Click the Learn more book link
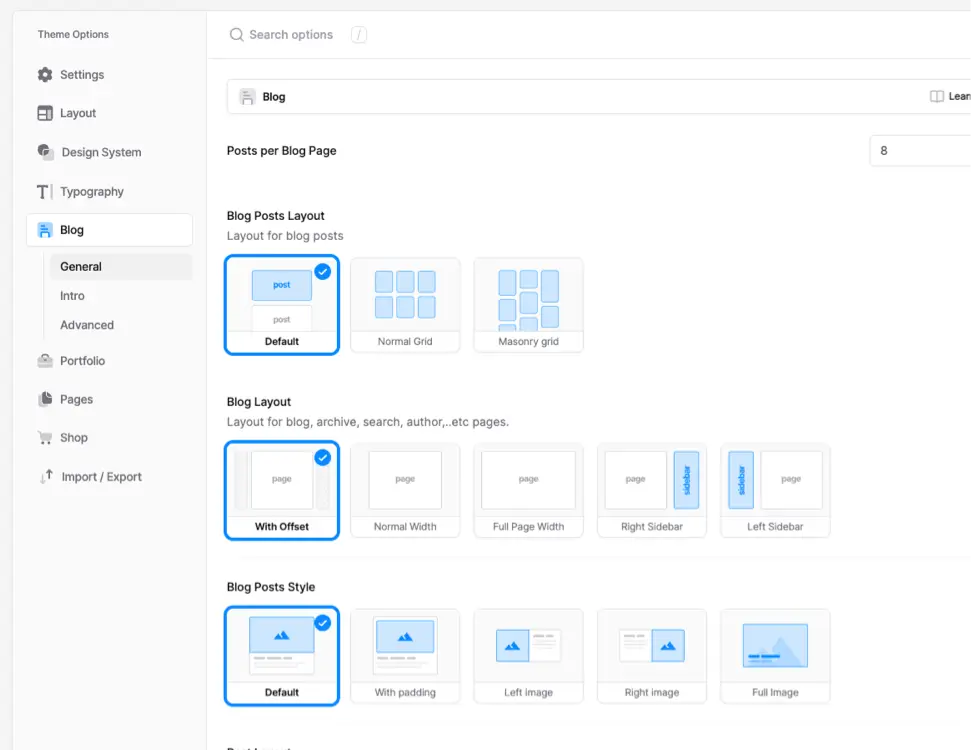This screenshot has height=750, width=971. (949, 97)
